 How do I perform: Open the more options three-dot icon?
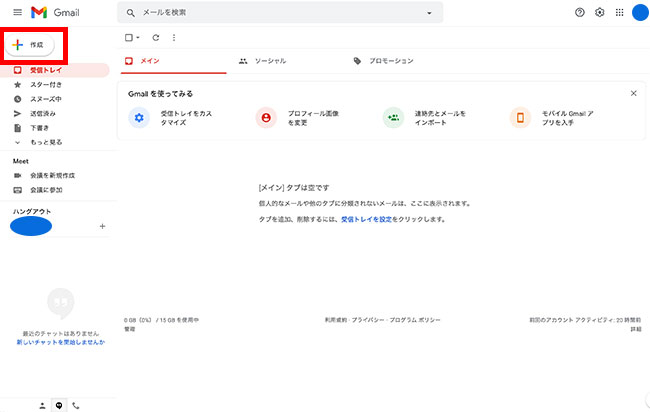pyautogui.click(x=174, y=38)
